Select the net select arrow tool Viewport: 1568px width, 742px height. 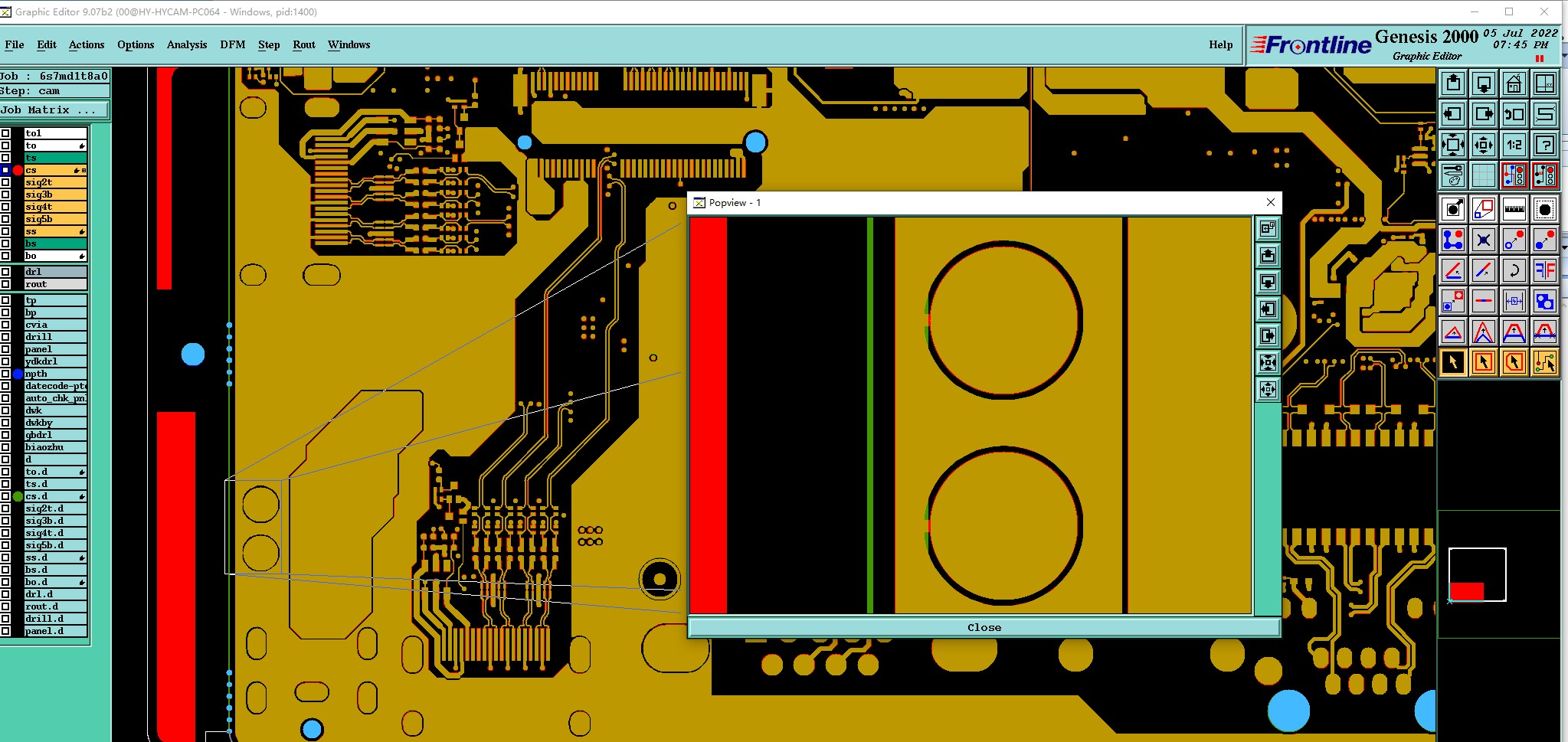tap(1545, 362)
